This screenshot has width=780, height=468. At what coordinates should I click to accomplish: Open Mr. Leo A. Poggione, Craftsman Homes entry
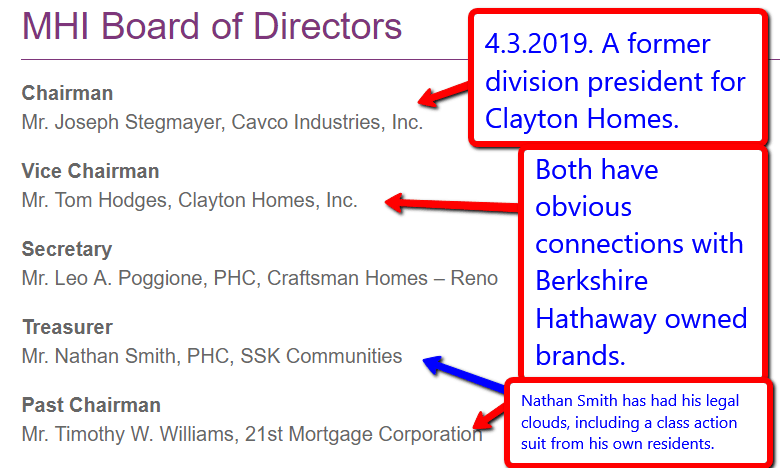(259, 278)
